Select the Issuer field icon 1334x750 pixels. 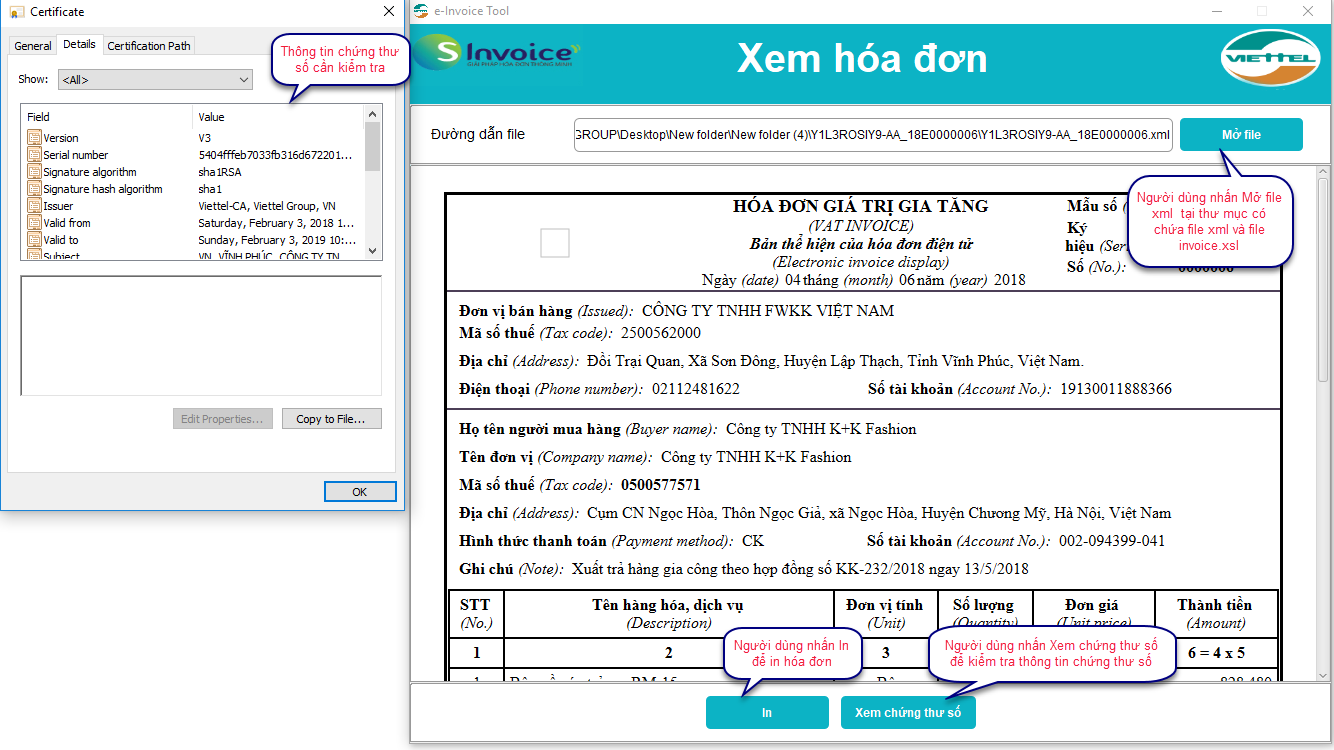click(x=34, y=206)
